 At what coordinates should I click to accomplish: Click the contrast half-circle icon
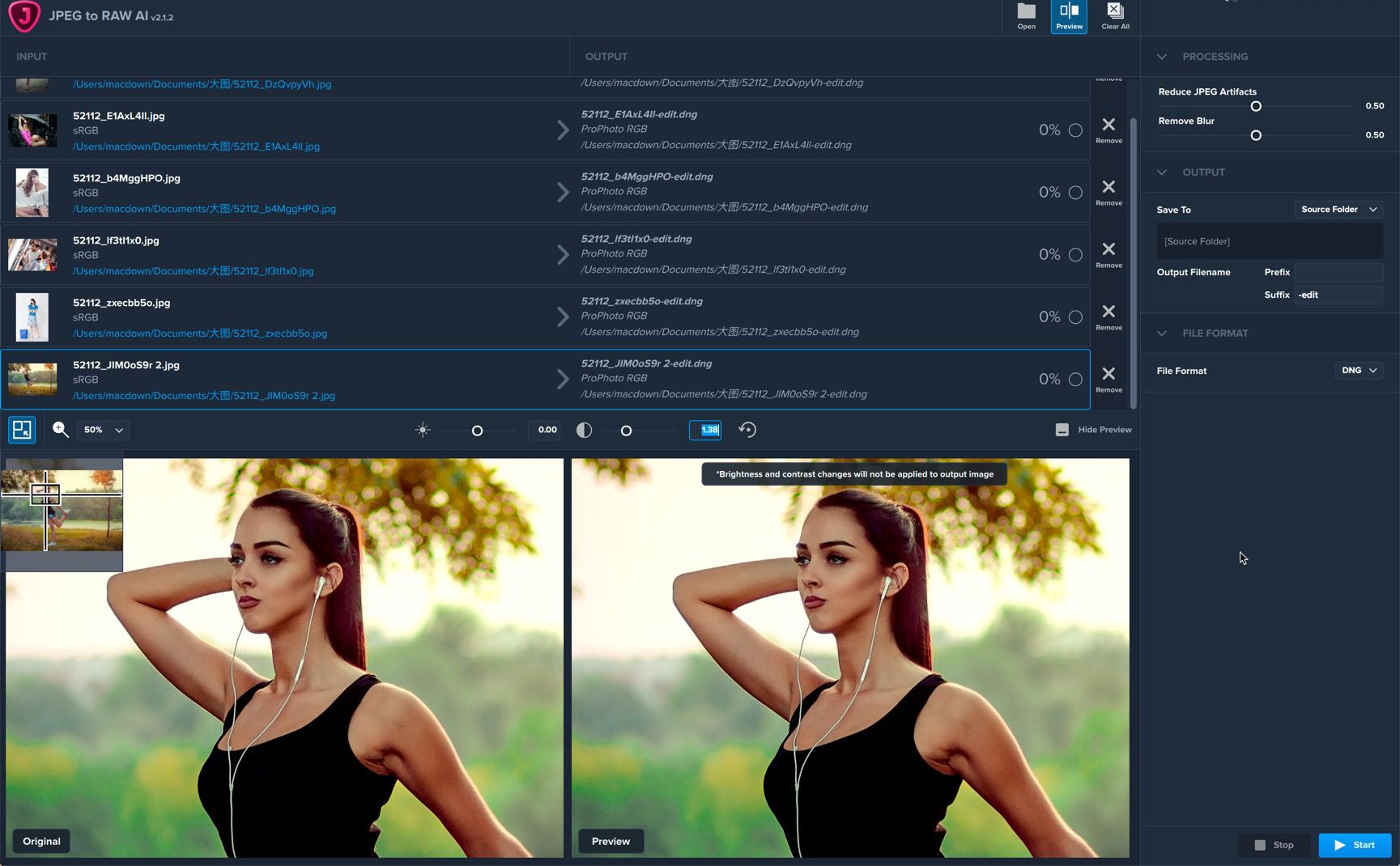tap(584, 431)
